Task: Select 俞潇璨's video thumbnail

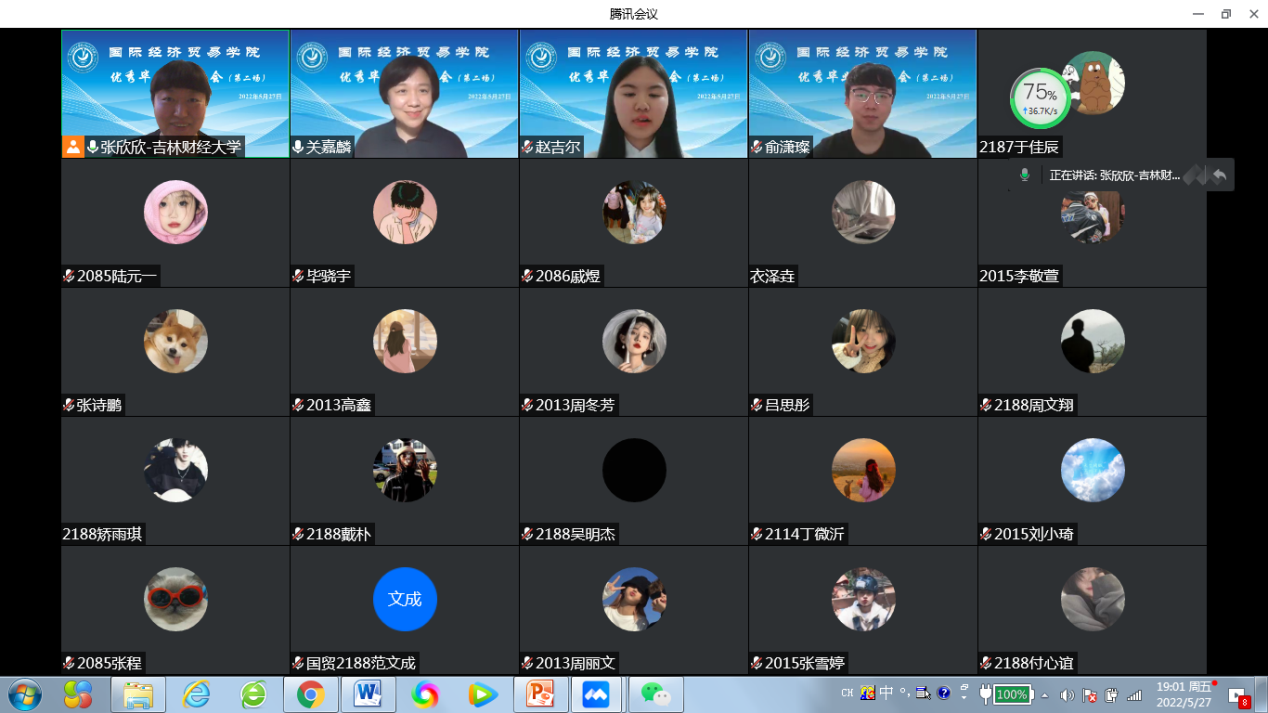Action: [862, 93]
